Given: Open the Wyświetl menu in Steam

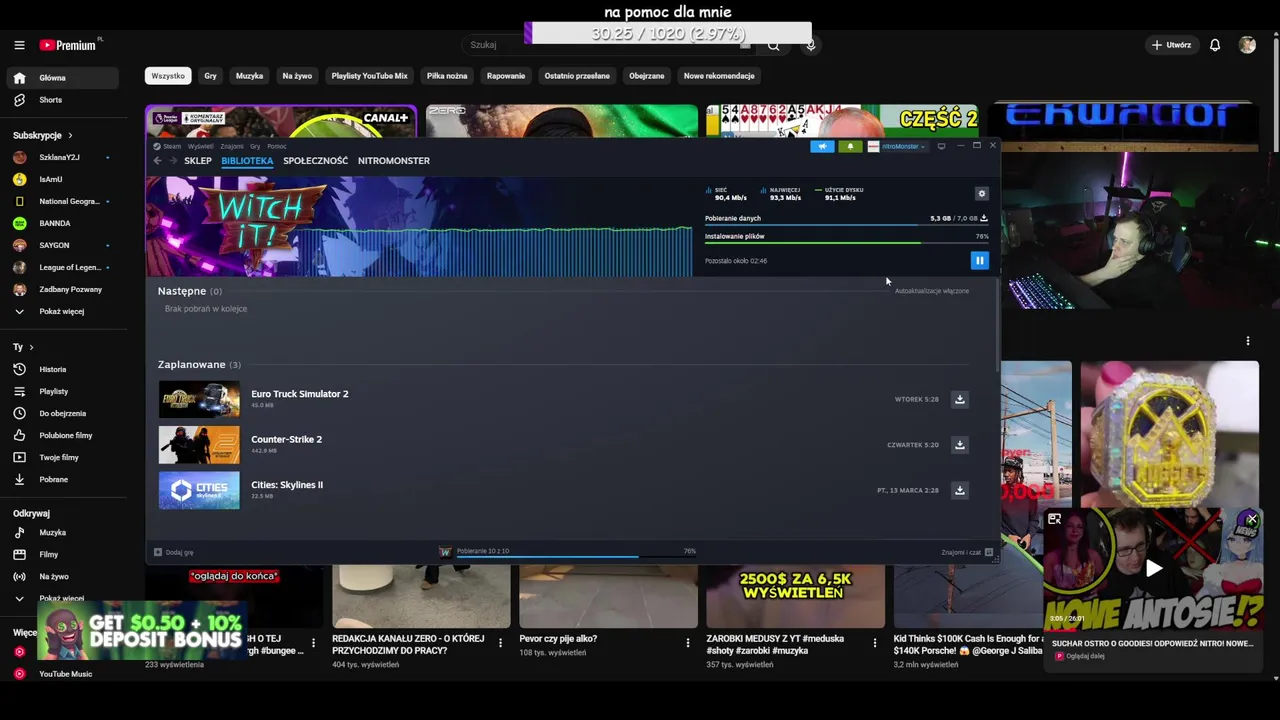Looking at the screenshot, I should [200, 146].
